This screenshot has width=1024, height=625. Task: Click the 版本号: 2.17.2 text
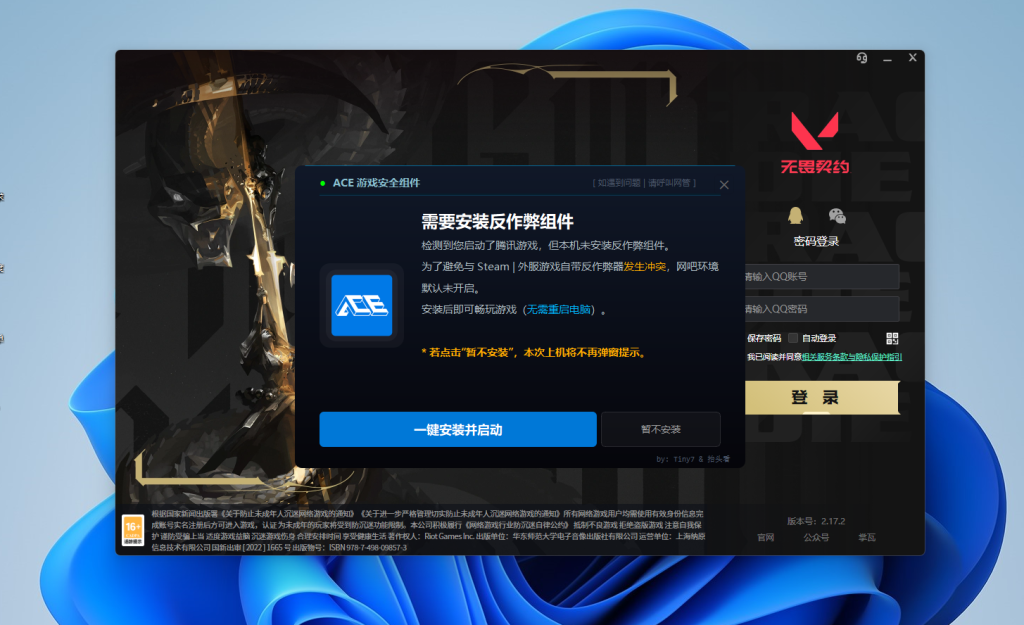coord(816,521)
